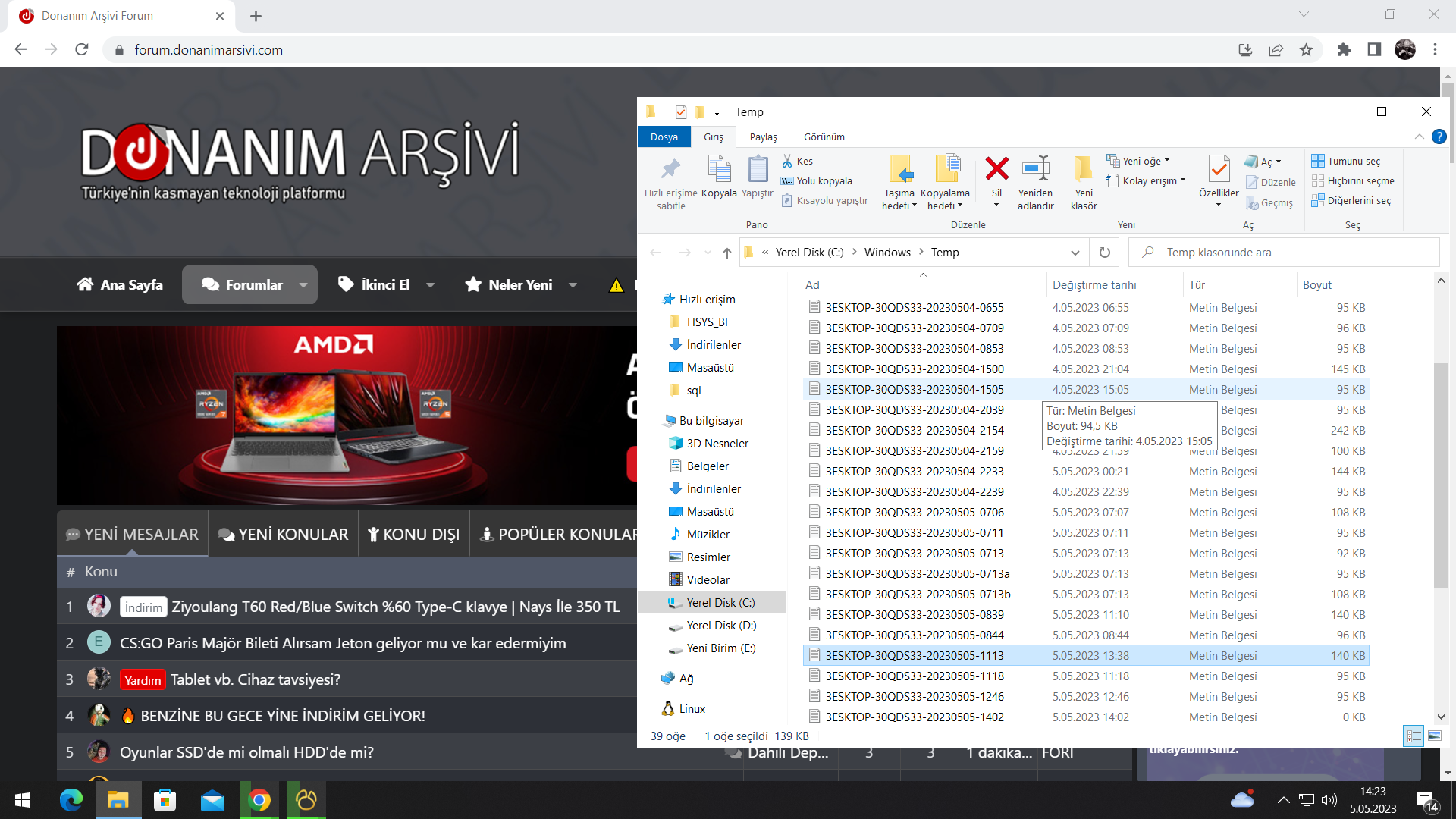Go up one folder with the up arrow

click(x=726, y=253)
